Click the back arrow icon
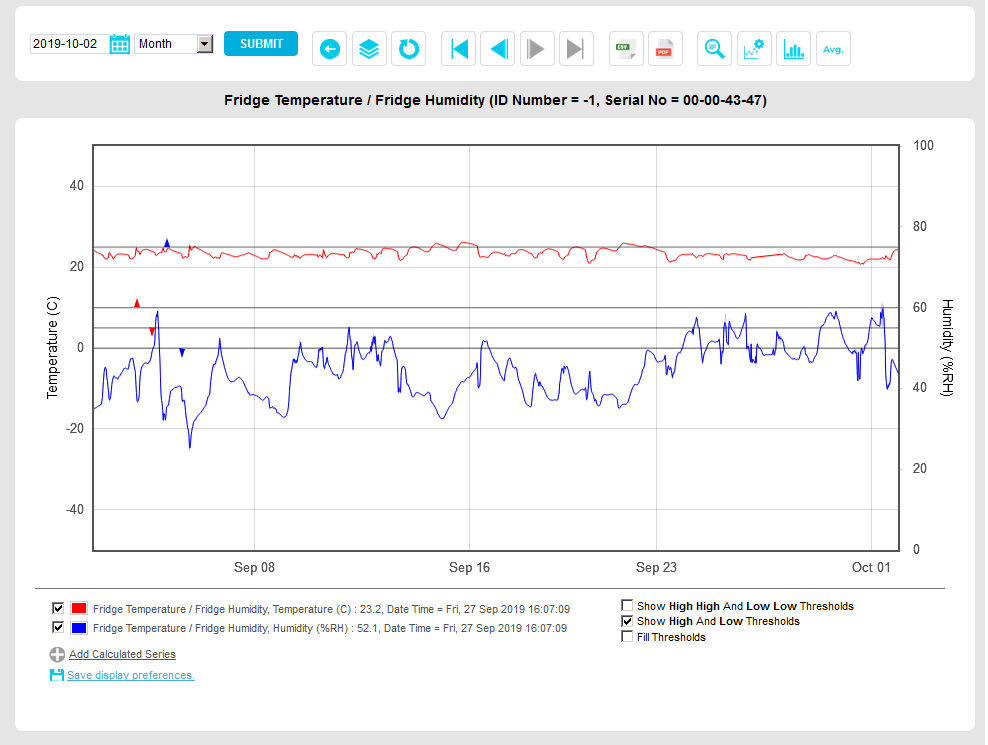Image resolution: width=988 pixels, height=745 pixels. point(329,49)
